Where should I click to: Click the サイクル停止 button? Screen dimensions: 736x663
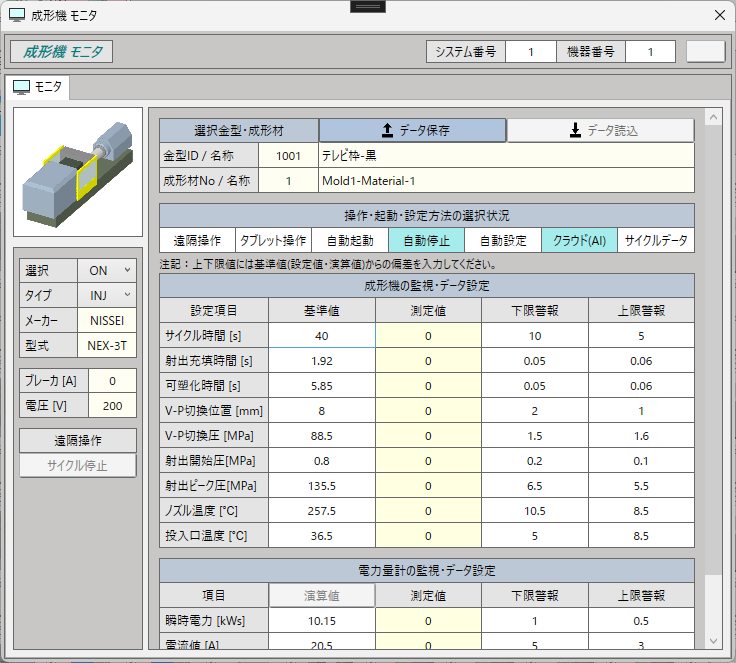click(x=78, y=465)
